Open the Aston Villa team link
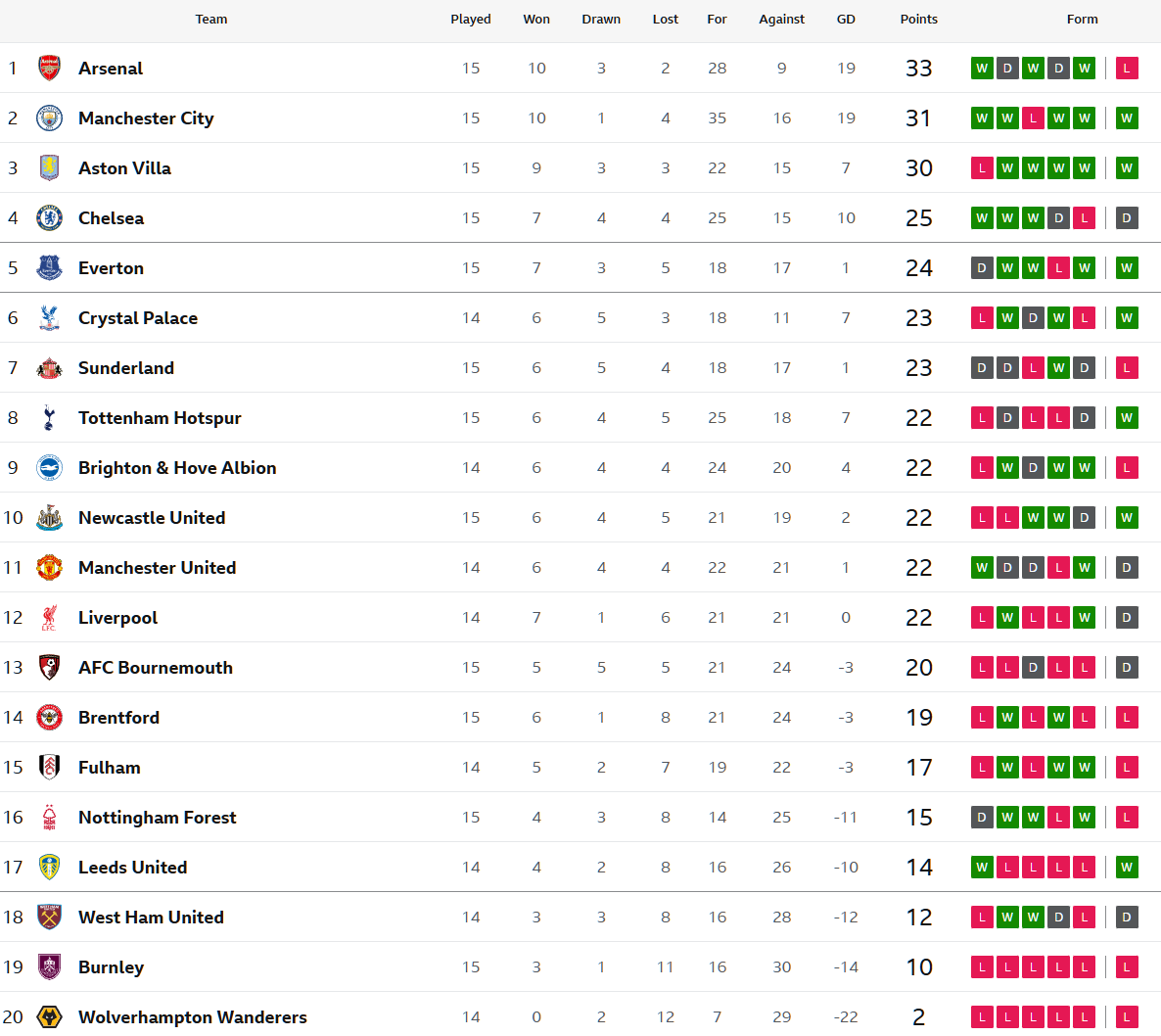1161x1036 pixels. [124, 167]
